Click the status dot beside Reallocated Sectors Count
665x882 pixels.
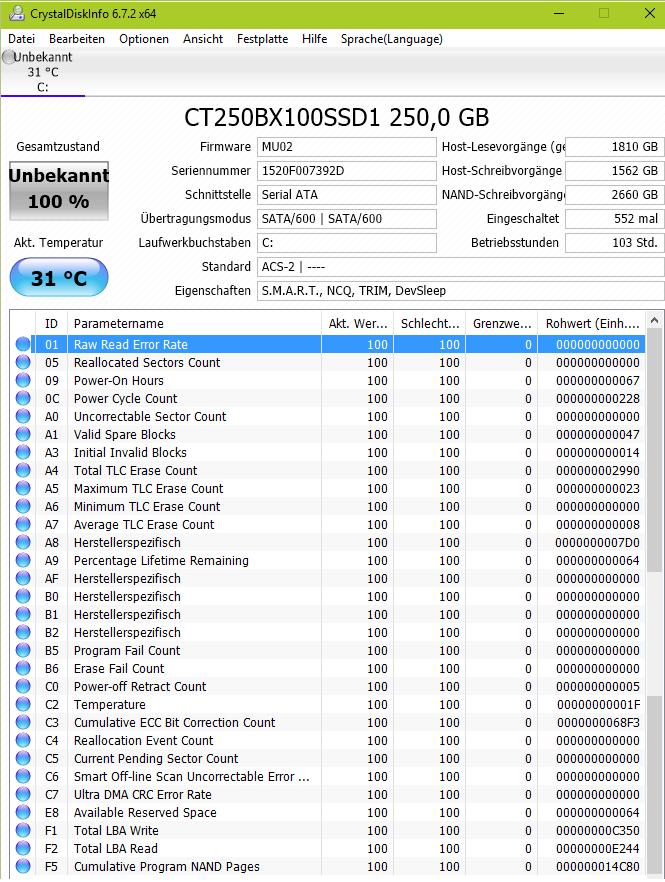click(x=23, y=362)
